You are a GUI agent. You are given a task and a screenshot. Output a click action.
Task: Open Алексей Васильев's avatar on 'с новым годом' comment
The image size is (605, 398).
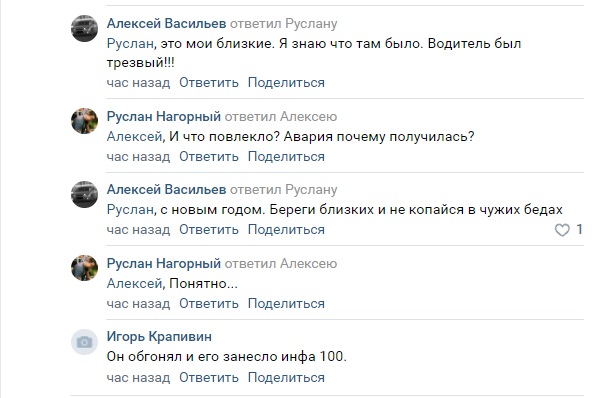84,194
